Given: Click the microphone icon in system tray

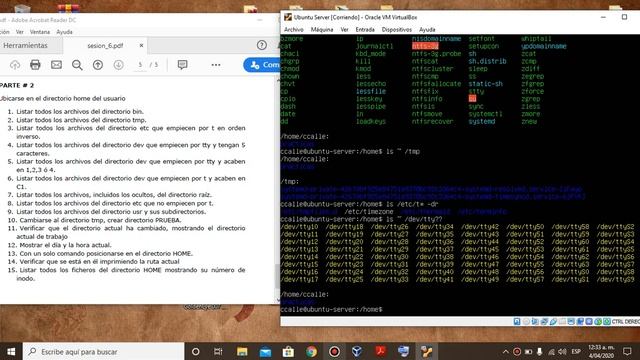Looking at the screenshot, I should [x=540, y=351].
